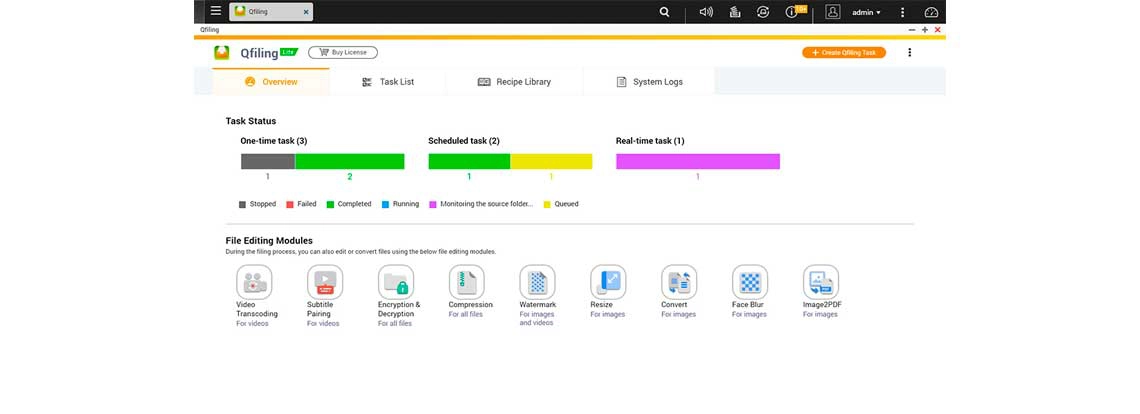Expand the admin account dropdown
Screen dimensions: 1140x414
pos(867,12)
